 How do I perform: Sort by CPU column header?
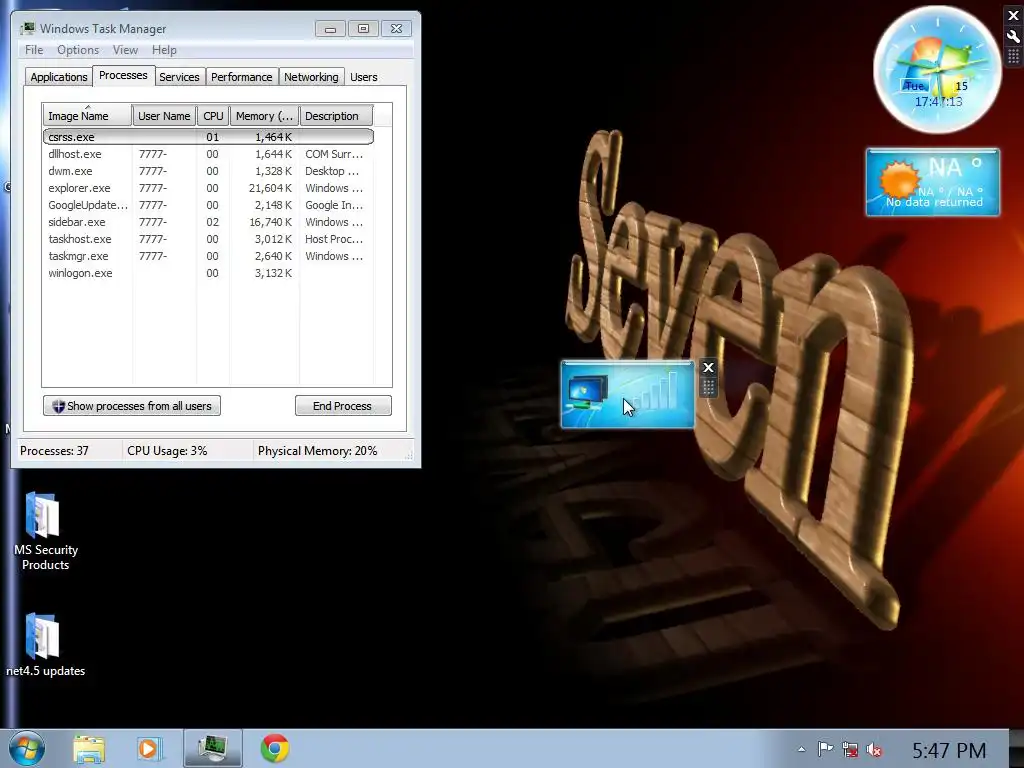(213, 116)
